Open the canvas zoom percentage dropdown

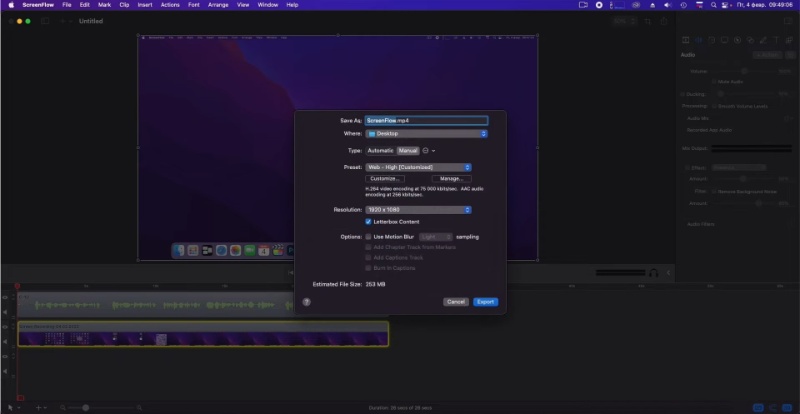click(624, 21)
